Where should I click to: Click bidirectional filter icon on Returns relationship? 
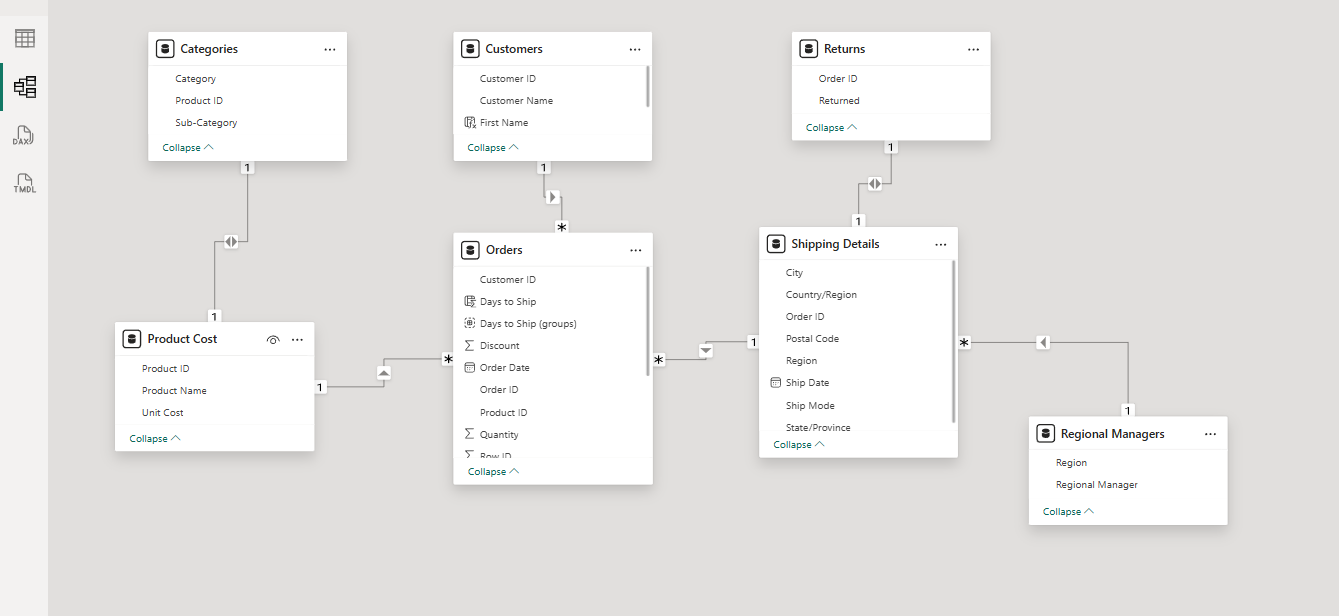pos(875,183)
